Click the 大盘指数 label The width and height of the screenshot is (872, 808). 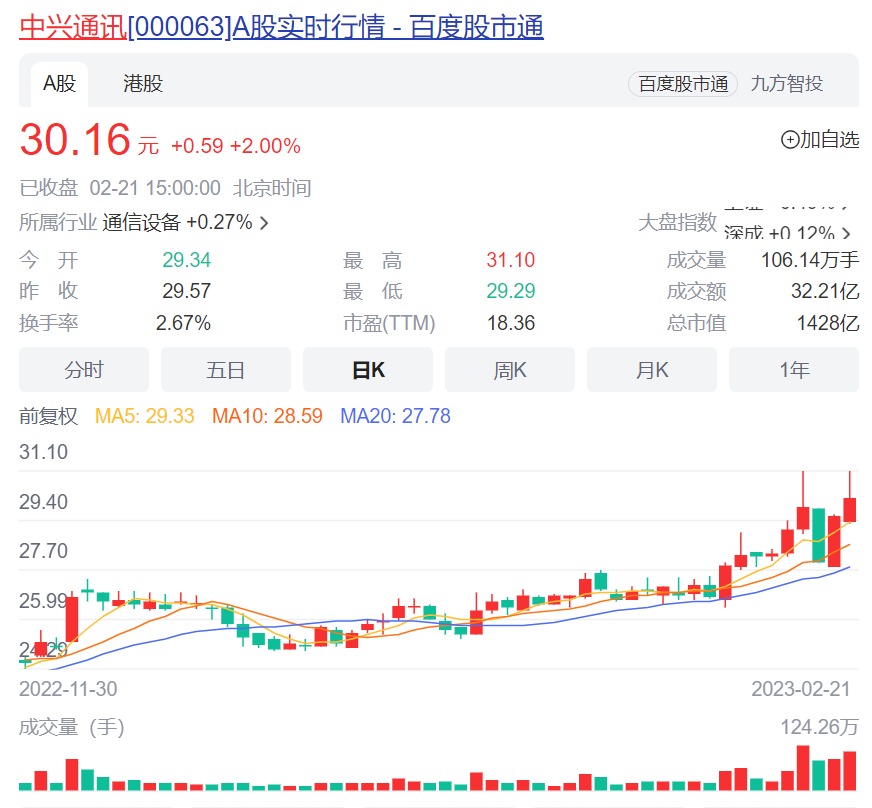[677, 222]
